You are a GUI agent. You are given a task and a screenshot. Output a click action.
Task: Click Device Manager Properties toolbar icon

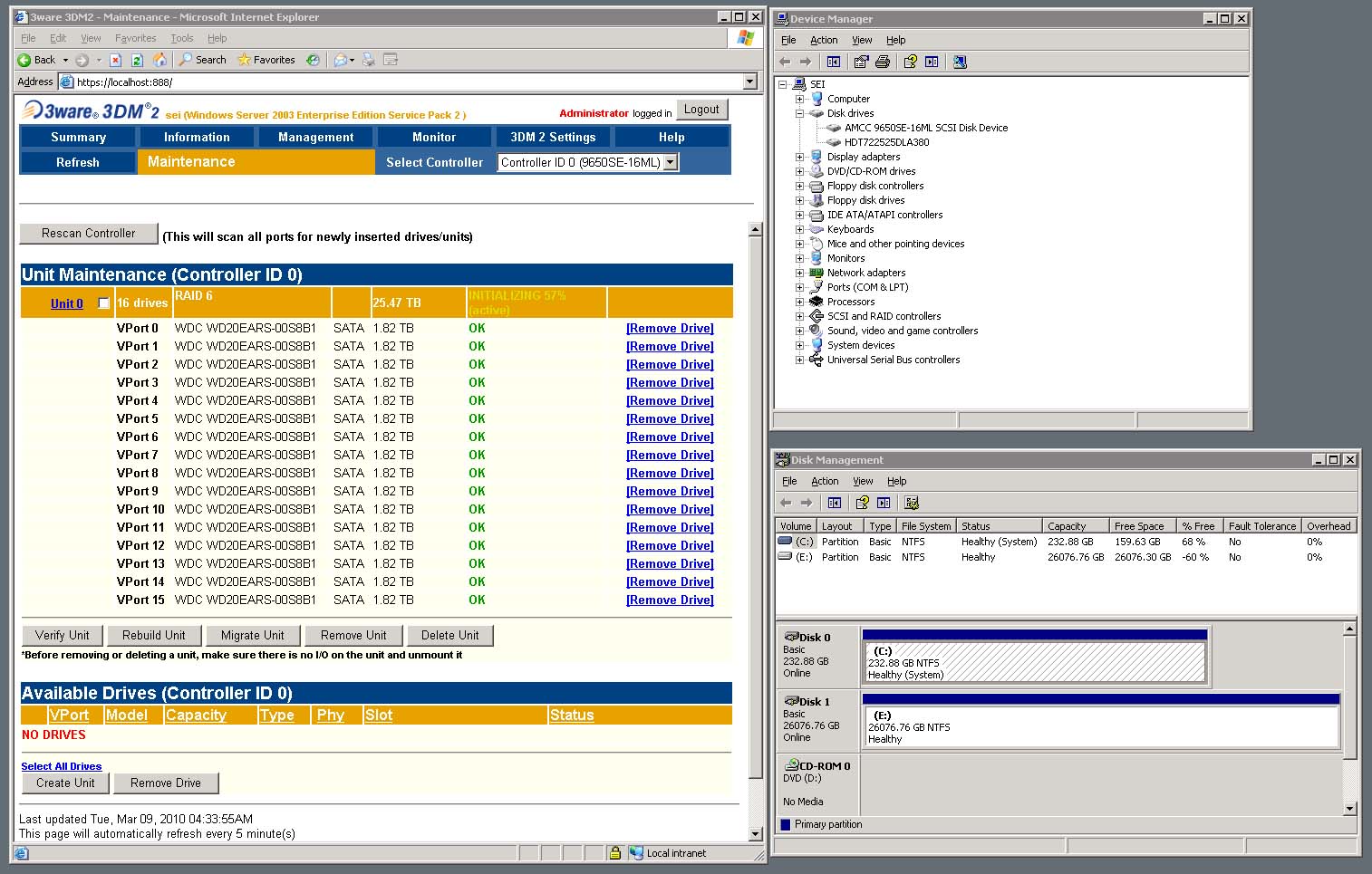click(861, 62)
